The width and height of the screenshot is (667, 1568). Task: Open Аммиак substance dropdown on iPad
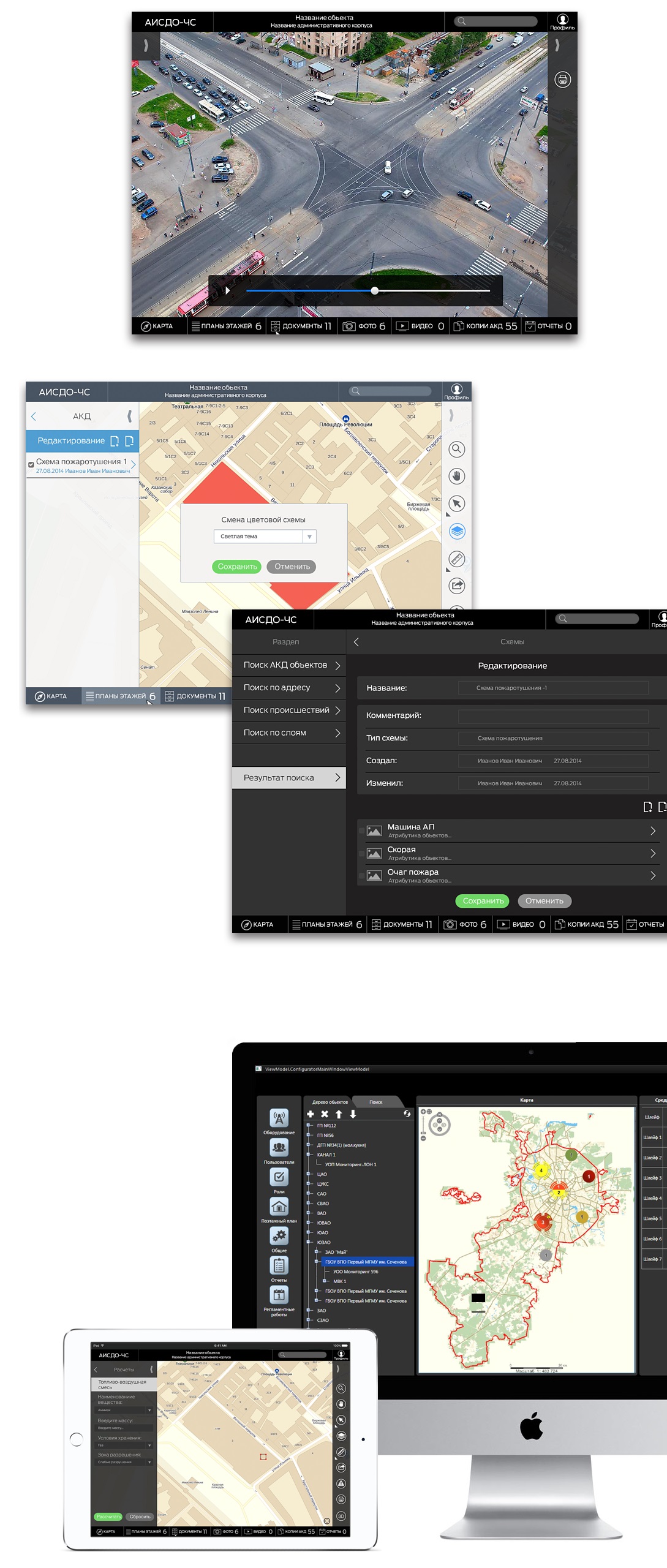point(124,1410)
